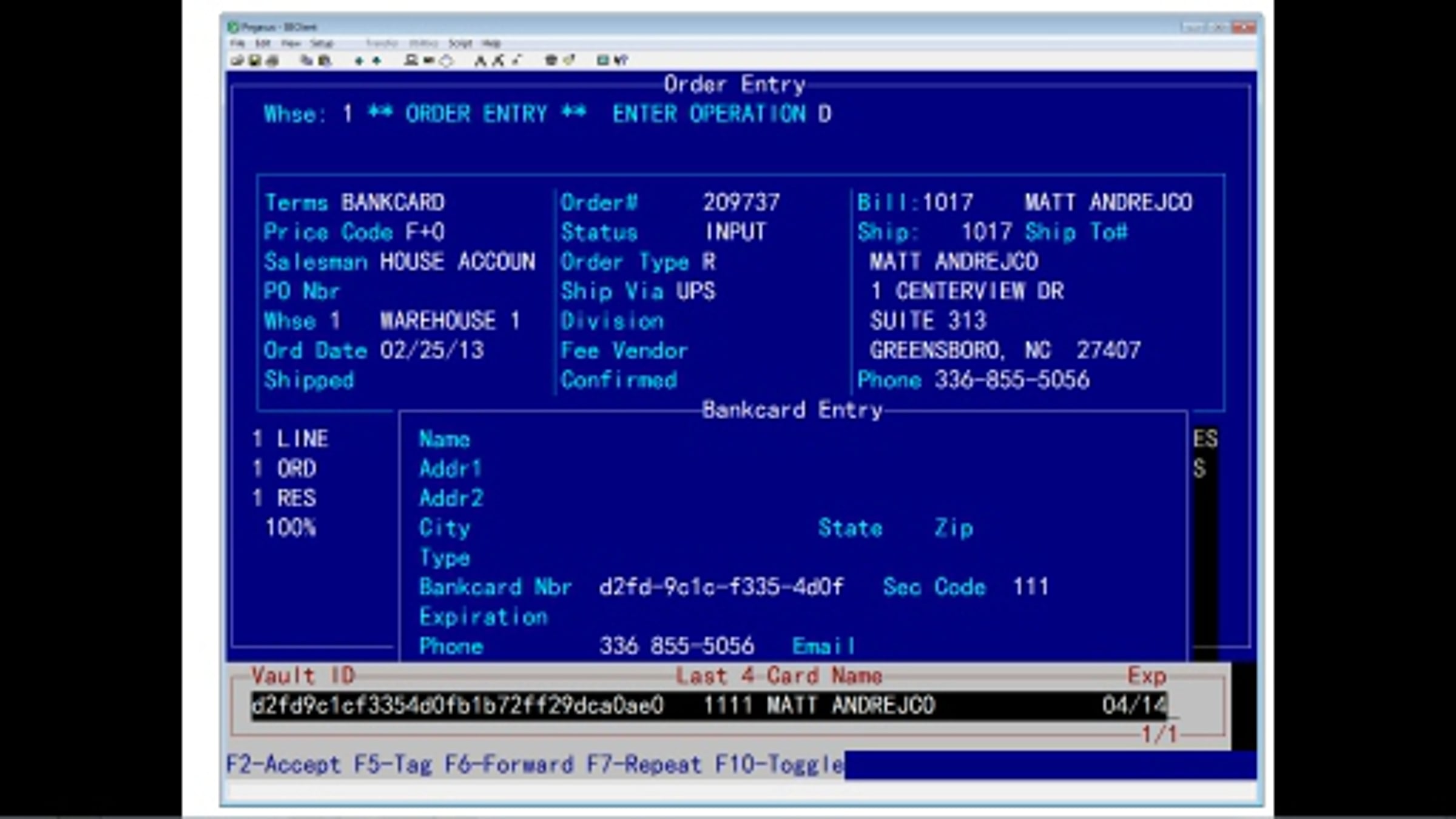This screenshot has width=1456, height=819.
Task: Click the green app icon in title bar
Action: click(x=233, y=27)
